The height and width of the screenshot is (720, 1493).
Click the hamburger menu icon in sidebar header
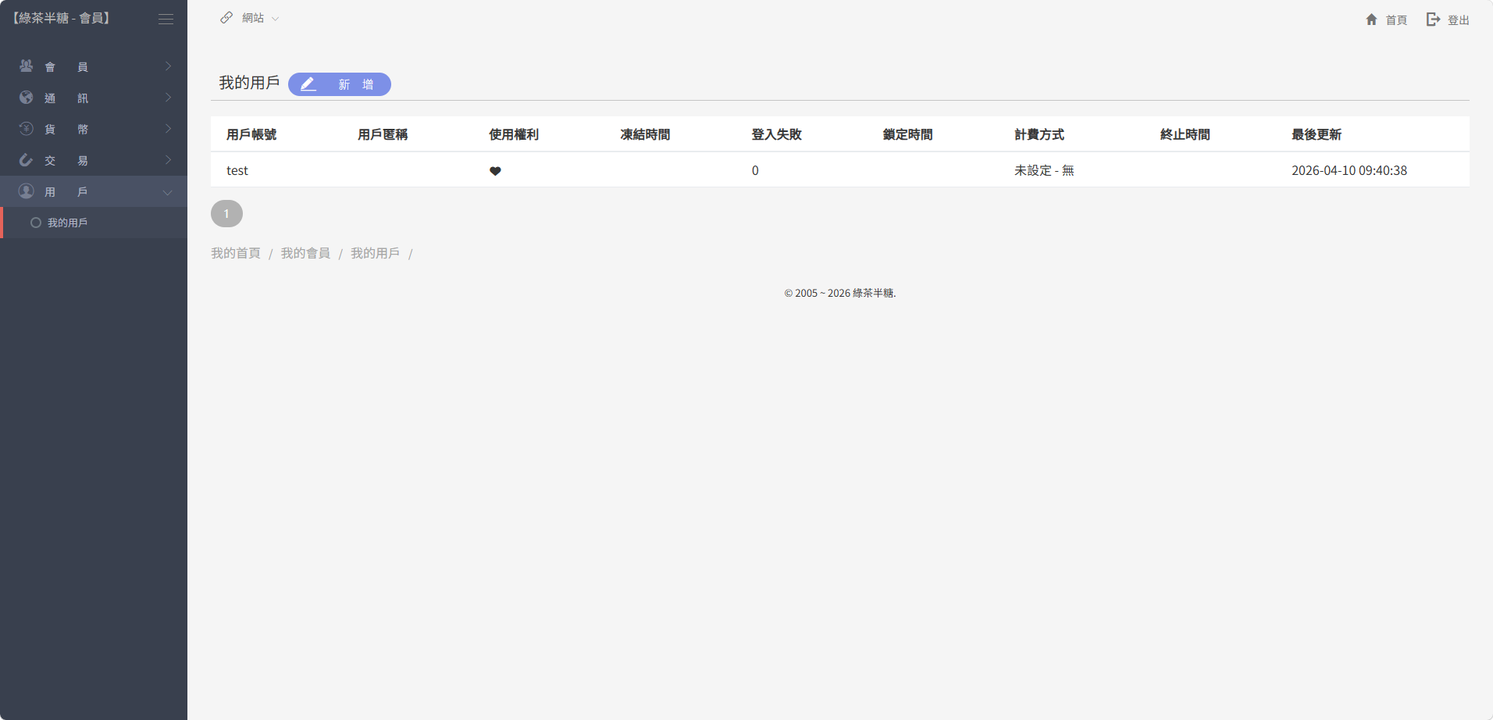coord(166,19)
